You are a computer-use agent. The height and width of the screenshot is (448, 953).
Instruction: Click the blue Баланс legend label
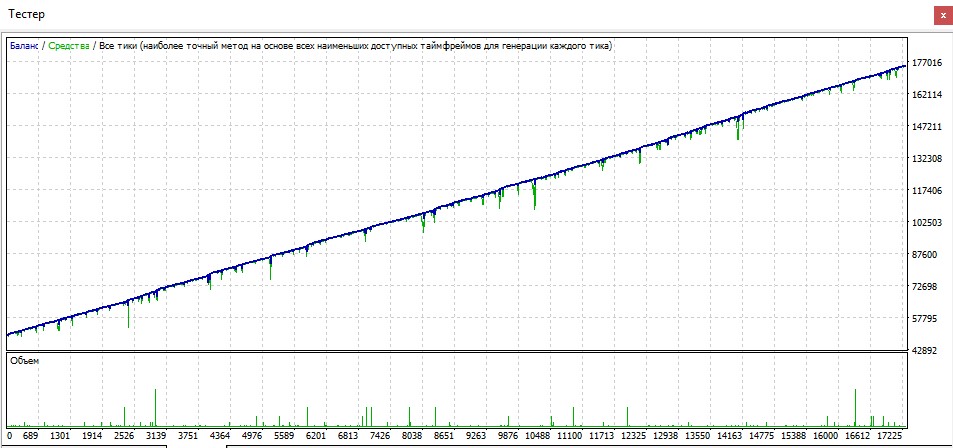[24, 46]
